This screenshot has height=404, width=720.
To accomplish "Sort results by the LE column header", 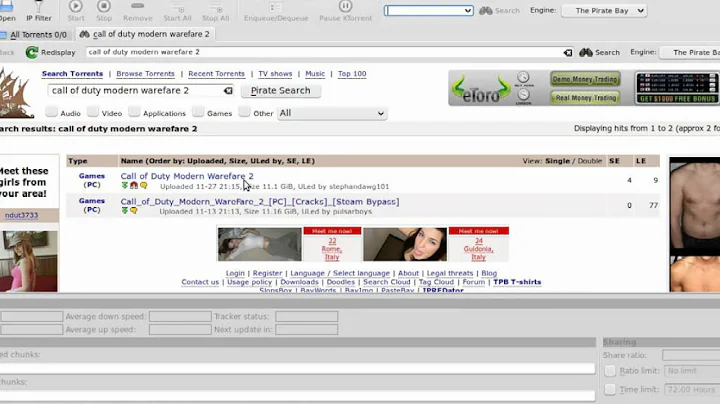I will click(x=641, y=161).
